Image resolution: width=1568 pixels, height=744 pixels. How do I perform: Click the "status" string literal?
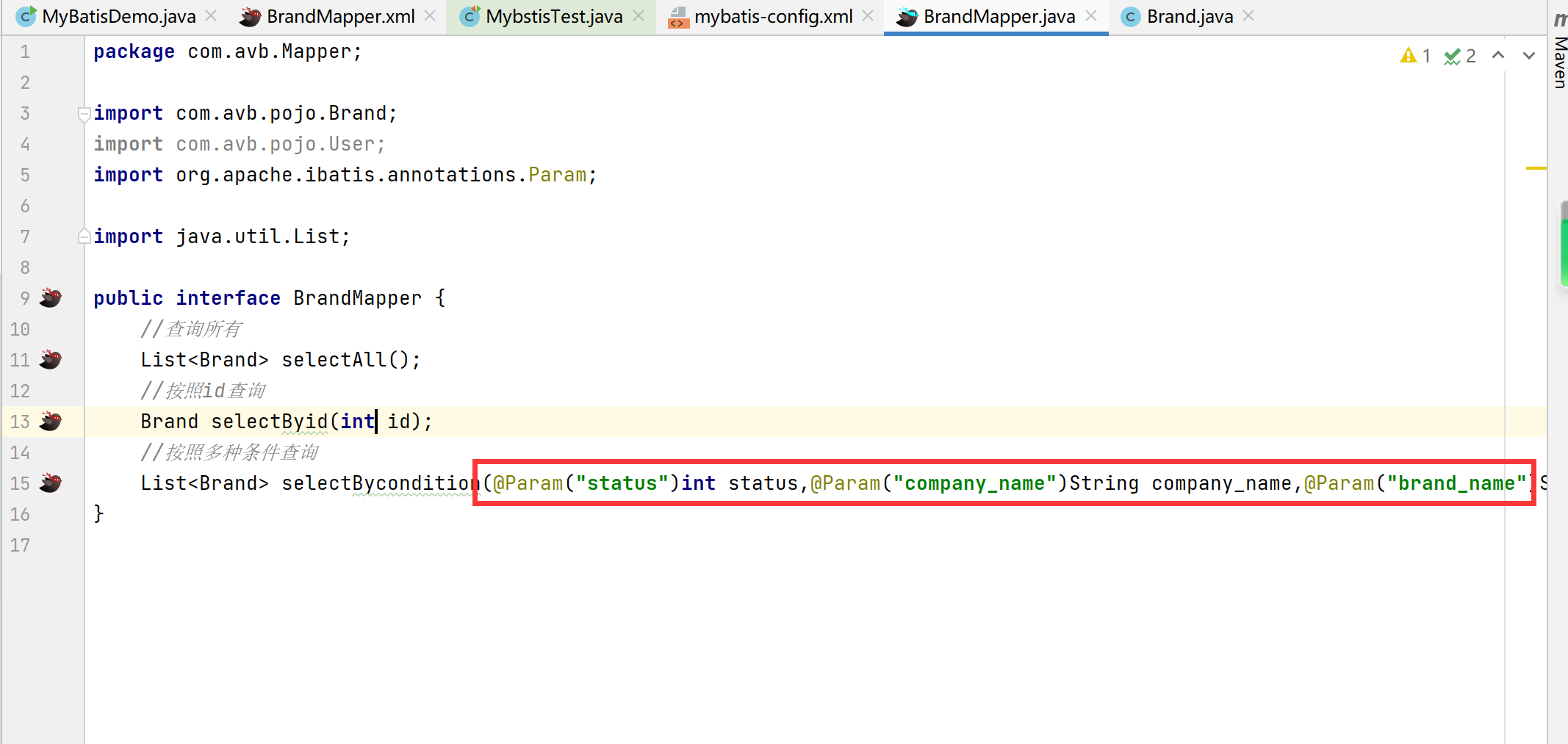[x=622, y=483]
